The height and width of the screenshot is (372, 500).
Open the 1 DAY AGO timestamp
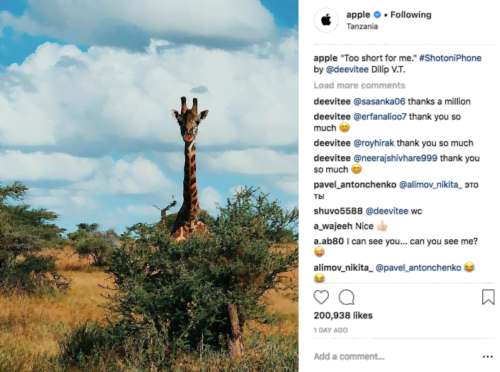[x=331, y=330]
